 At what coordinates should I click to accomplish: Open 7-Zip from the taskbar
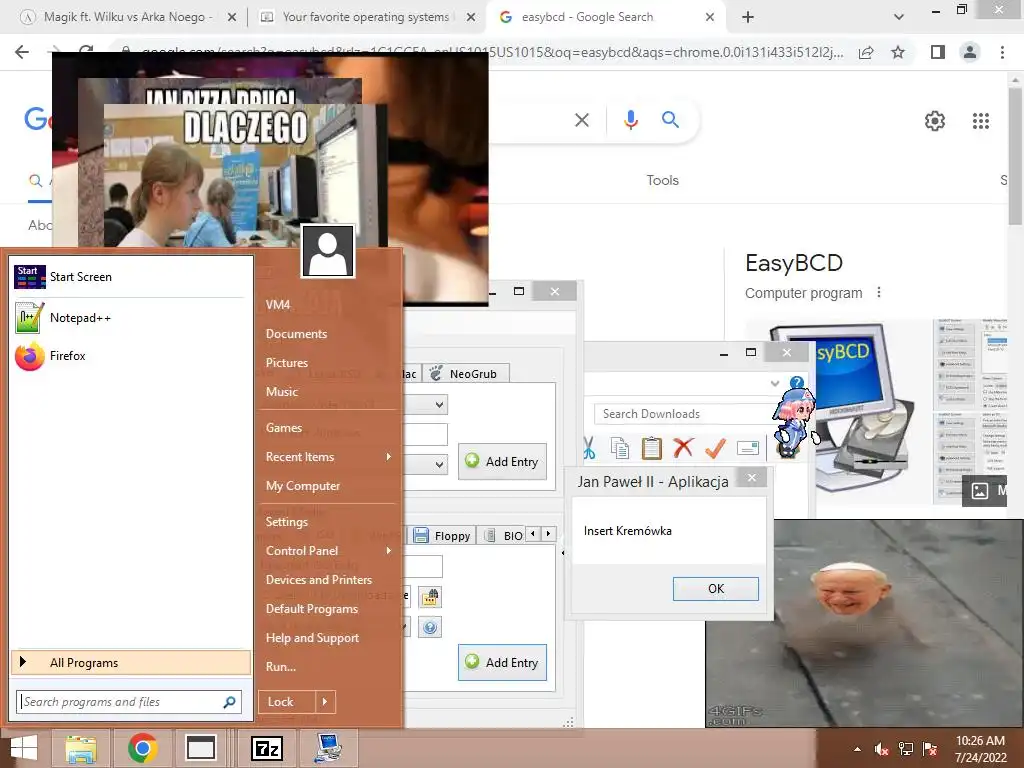[x=267, y=748]
